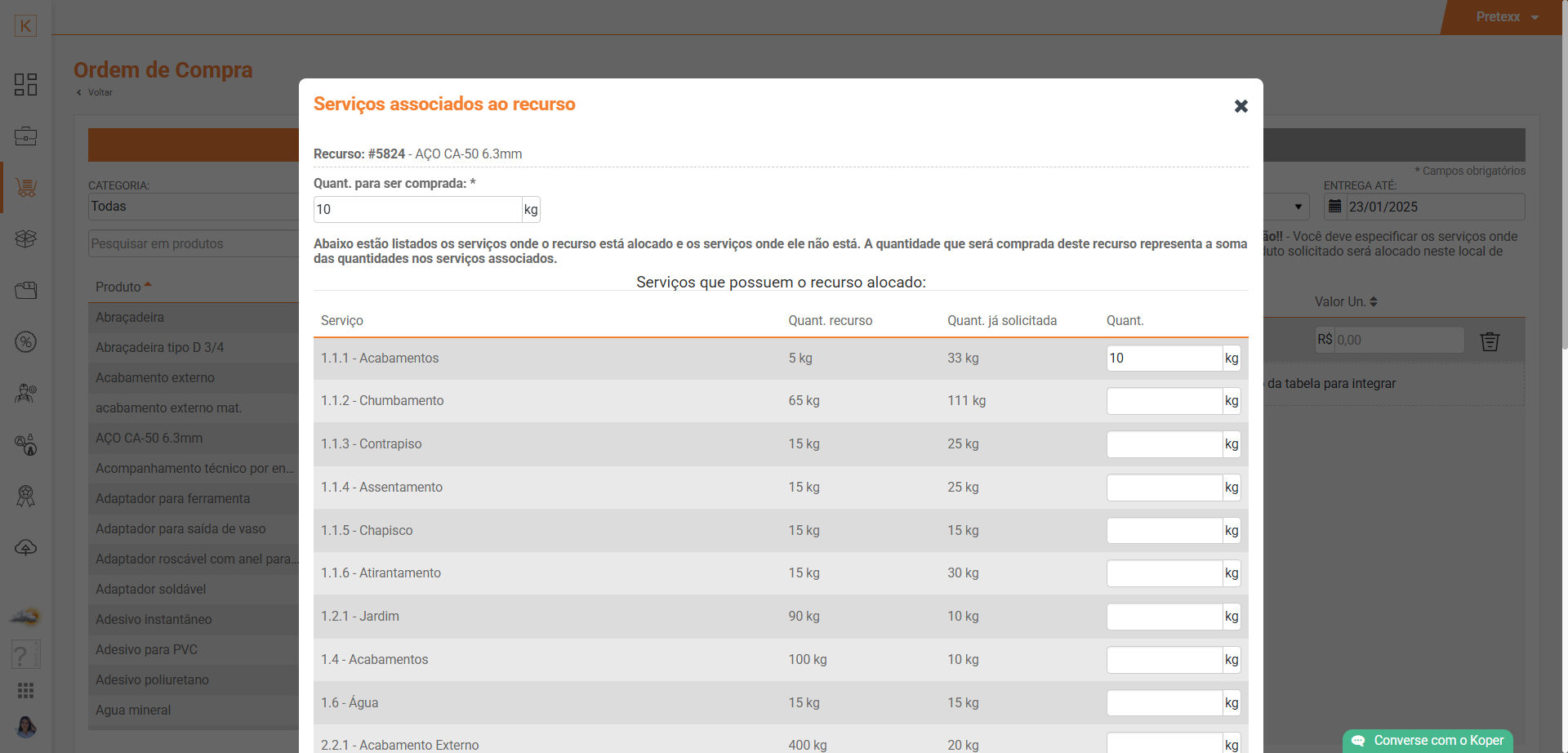Viewport: 1568px width, 753px height.
Task: Click the open box inventory icon
Action: point(25,239)
